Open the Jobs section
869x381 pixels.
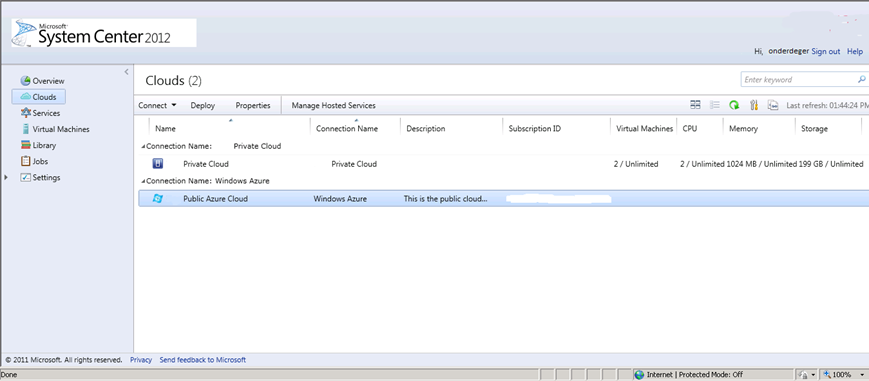34,161
